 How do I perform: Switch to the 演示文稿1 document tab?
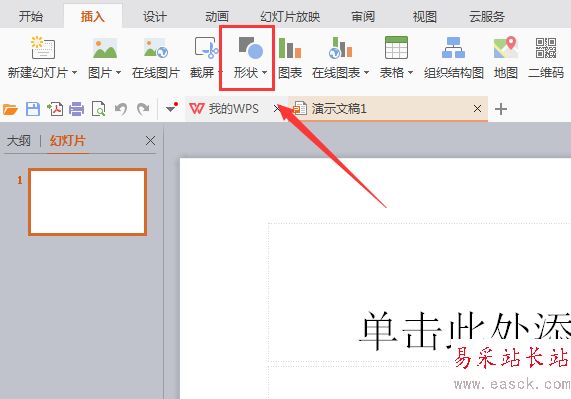(x=388, y=108)
